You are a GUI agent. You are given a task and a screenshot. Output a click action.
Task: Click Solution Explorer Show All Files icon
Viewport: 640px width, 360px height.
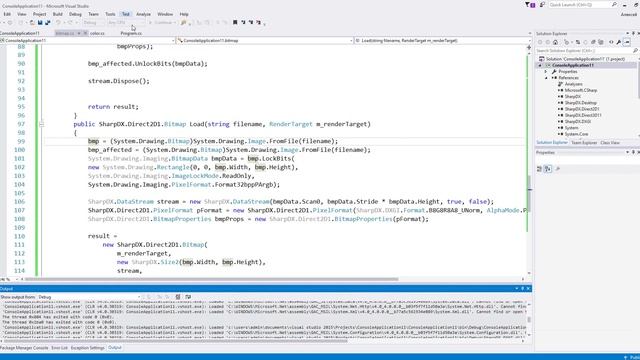tap(600, 42)
